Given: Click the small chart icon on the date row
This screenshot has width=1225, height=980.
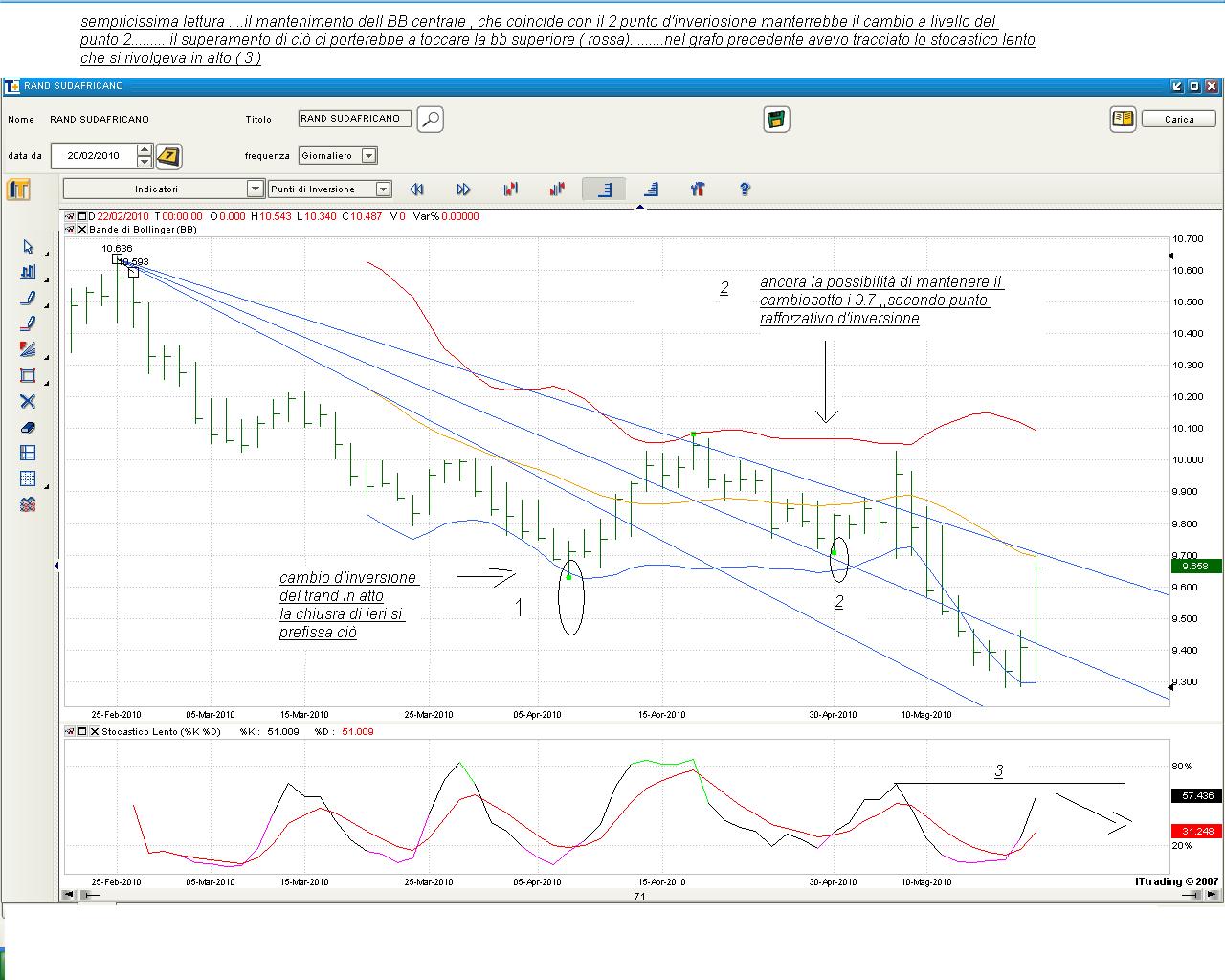Looking at the screenshot, I should (x=70, y=216).
